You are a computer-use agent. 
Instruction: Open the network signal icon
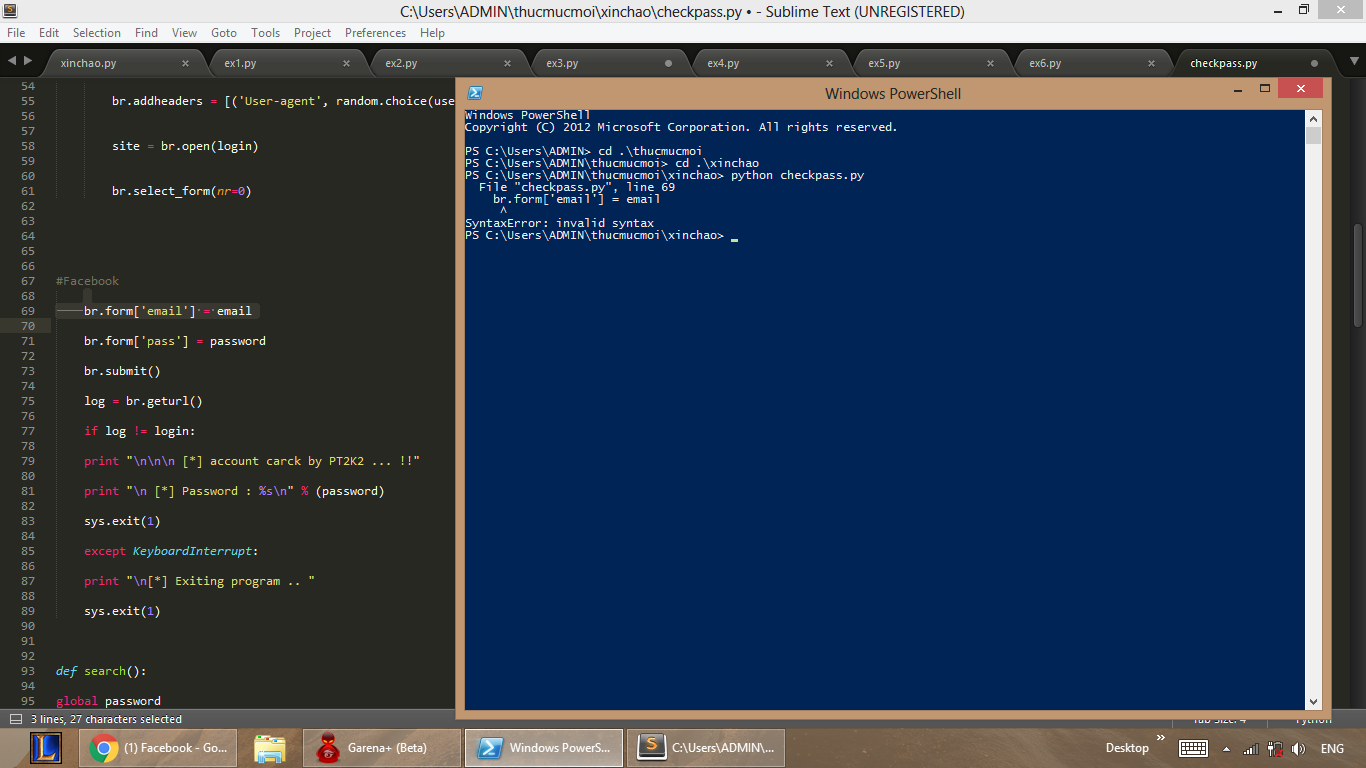[x=1251, y=749]
